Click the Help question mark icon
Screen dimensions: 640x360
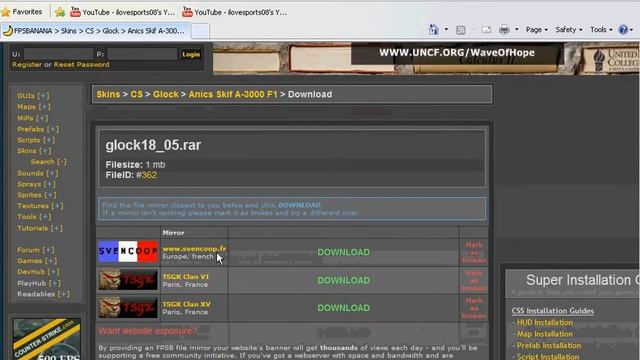[x=623, y=30]
